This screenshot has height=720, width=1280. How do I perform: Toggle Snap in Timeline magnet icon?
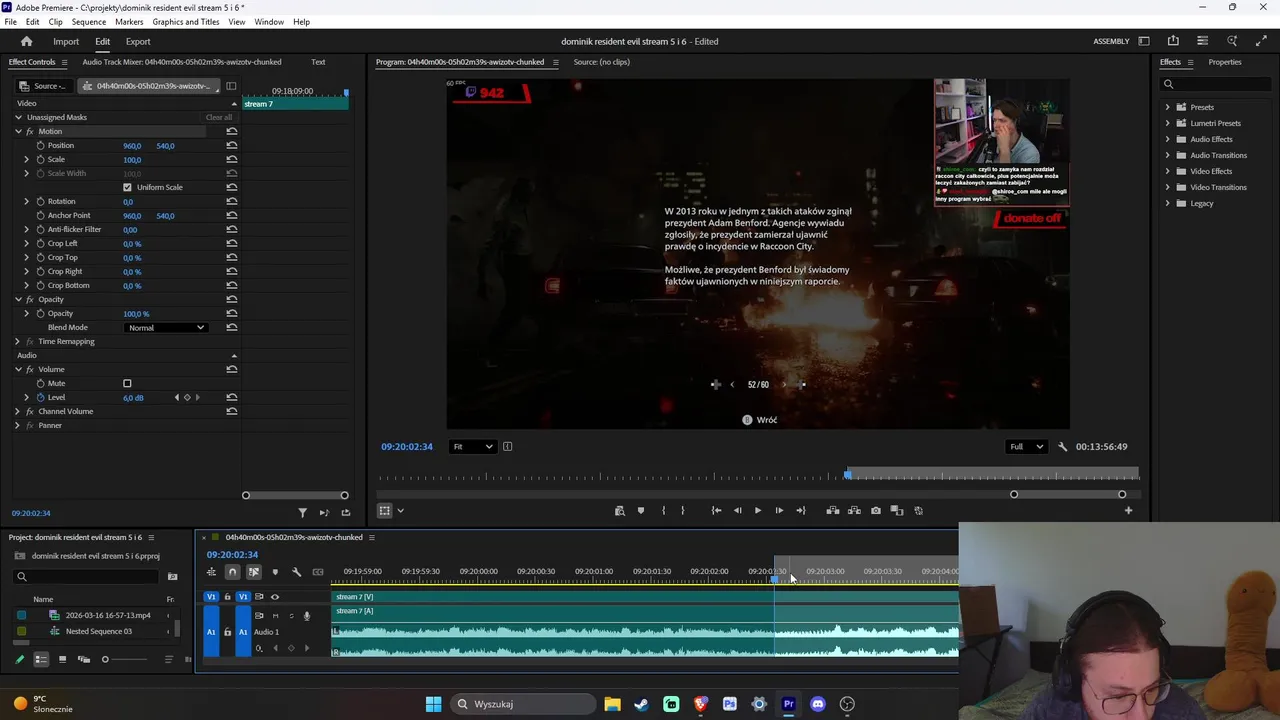(x=232, y=572)
